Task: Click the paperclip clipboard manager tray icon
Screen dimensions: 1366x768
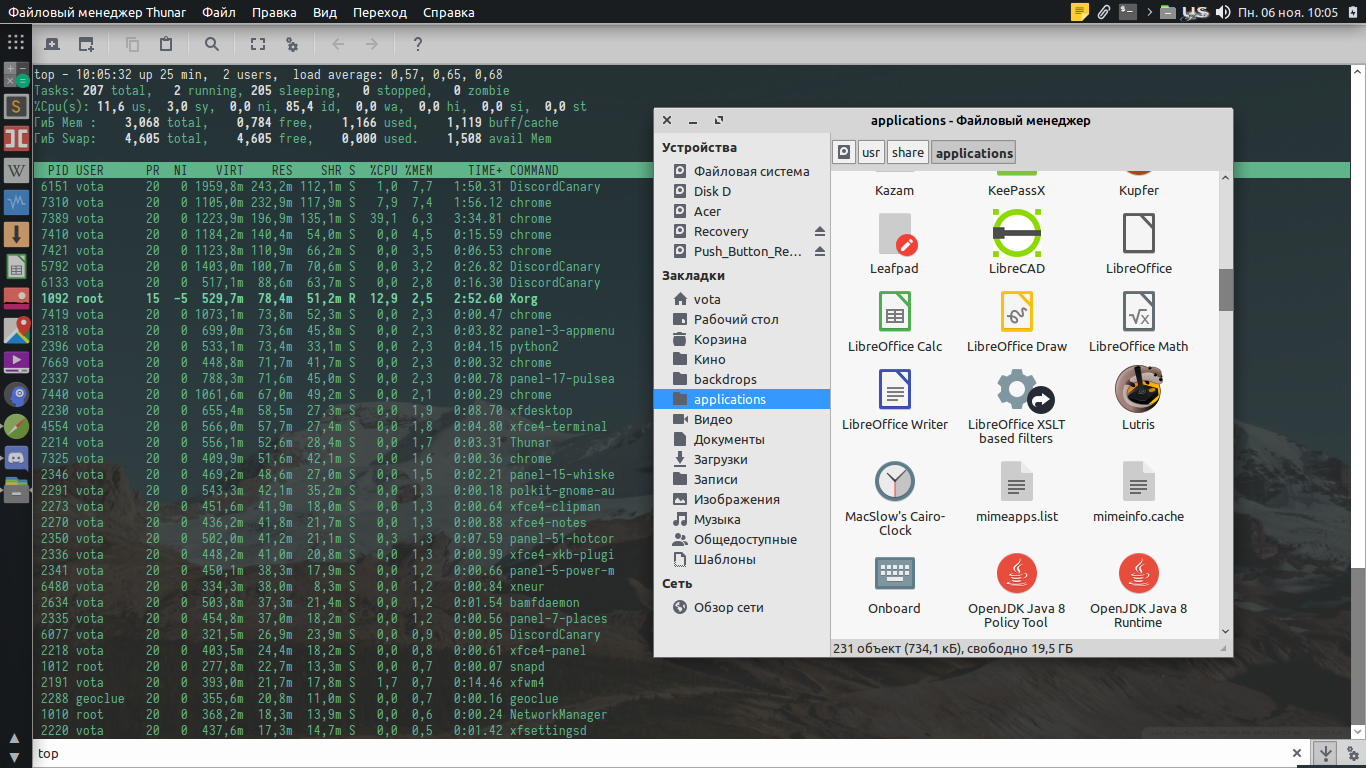Action: [x=1104, y=12]
